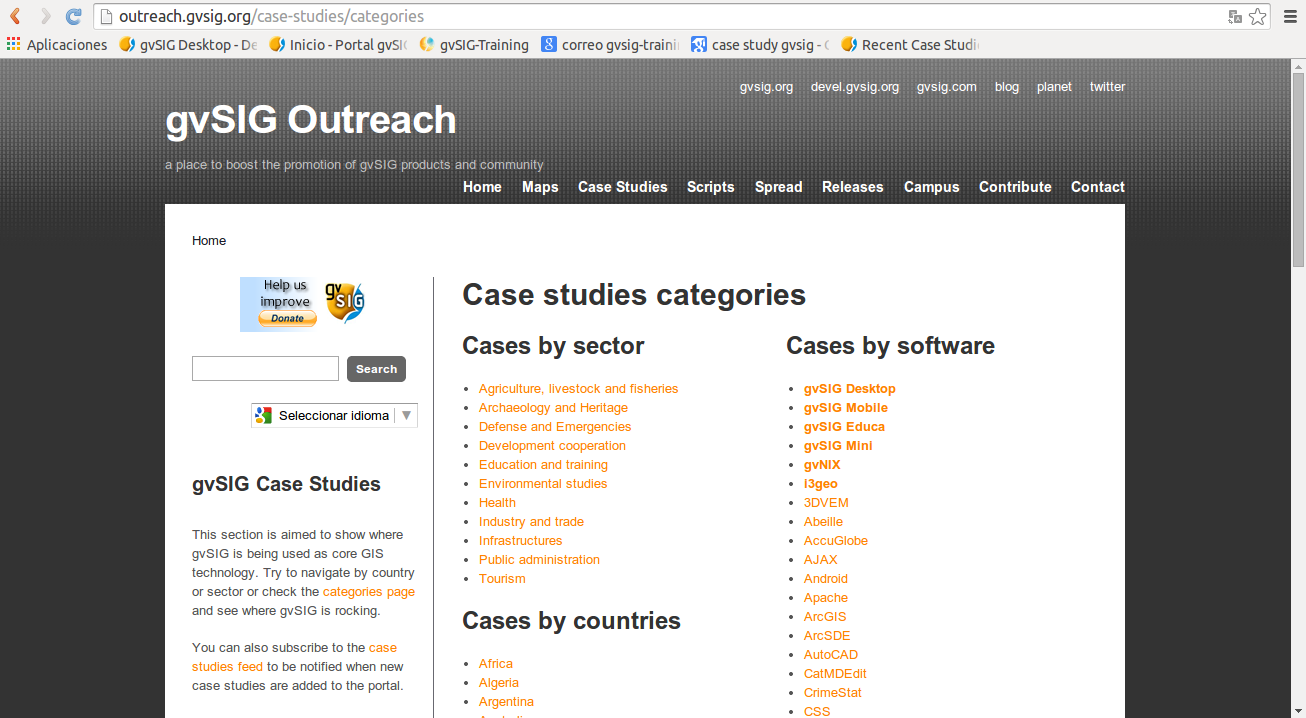Bookmark this page with the star icon
The width and height of the screenshot is (1306, 718).
1258,16
